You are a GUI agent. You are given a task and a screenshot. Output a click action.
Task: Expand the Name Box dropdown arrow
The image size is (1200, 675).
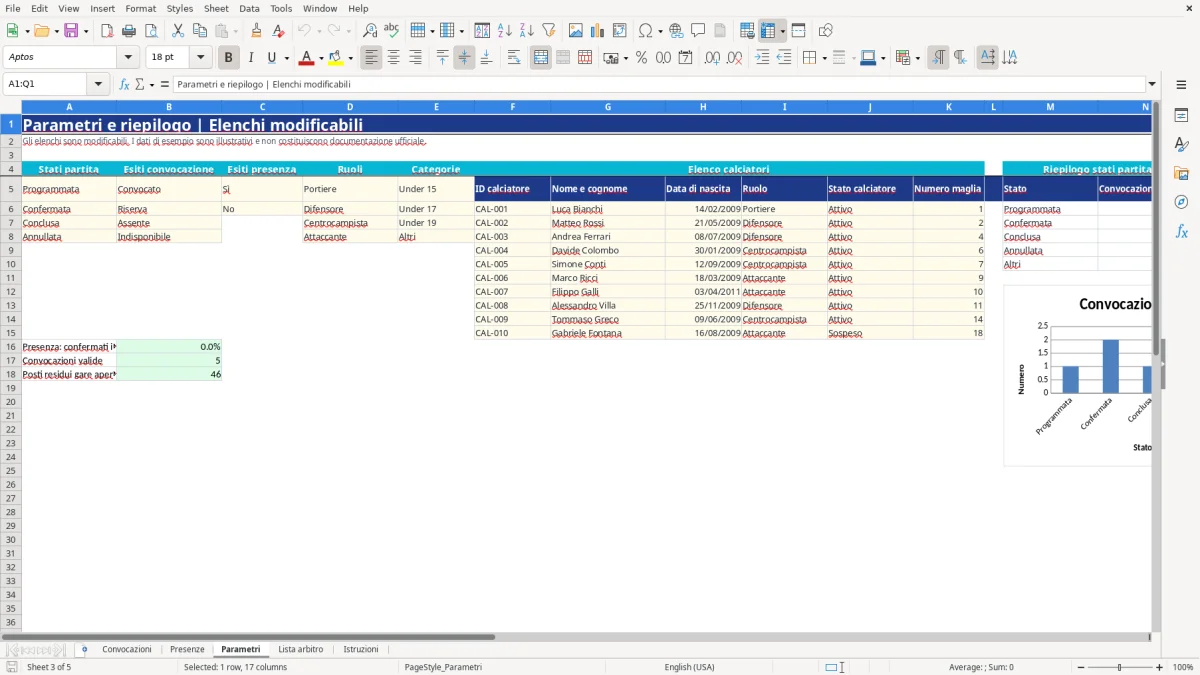point(98,84)
